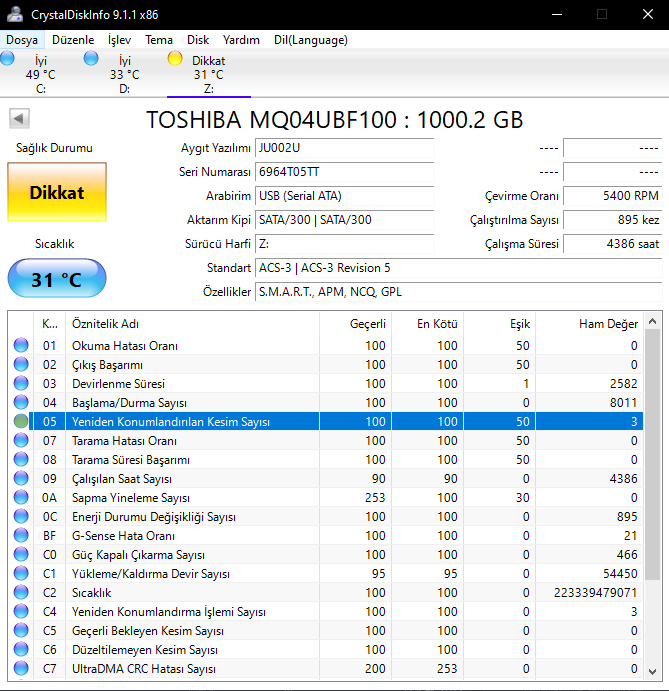The width and height of the screenshot is (669, 691).
Task: Click the attribute list scroll down arrow
Action: pos(653,671)
